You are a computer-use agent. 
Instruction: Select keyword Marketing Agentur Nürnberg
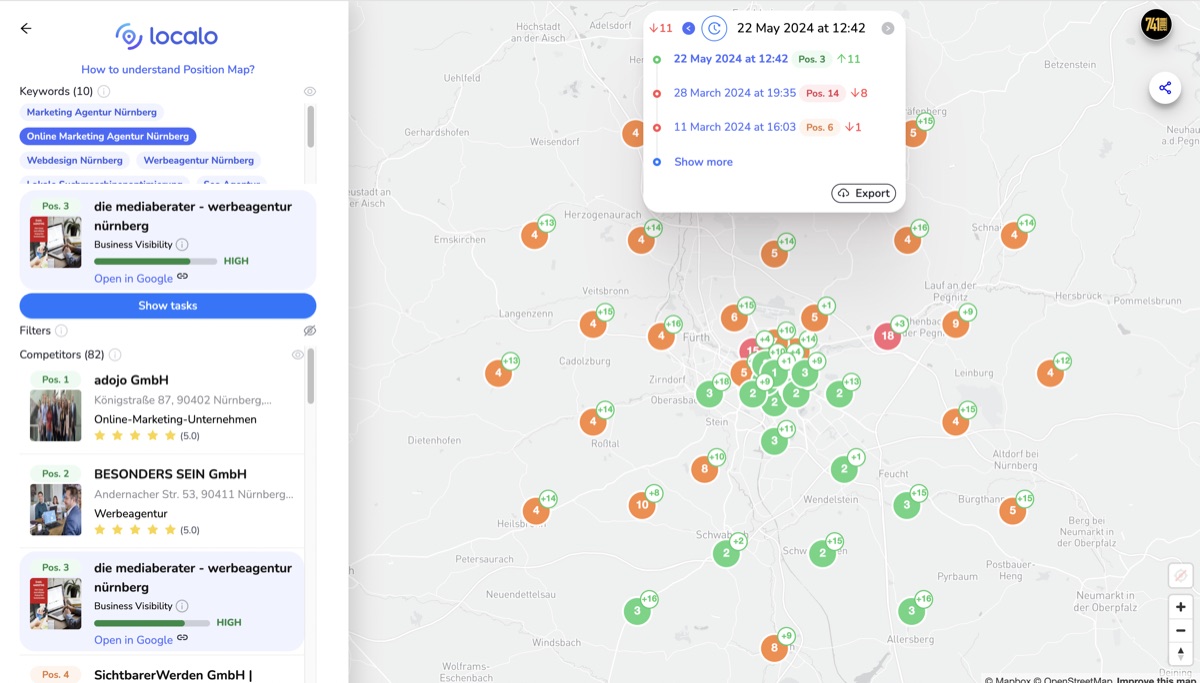click(x=92, y=112)
